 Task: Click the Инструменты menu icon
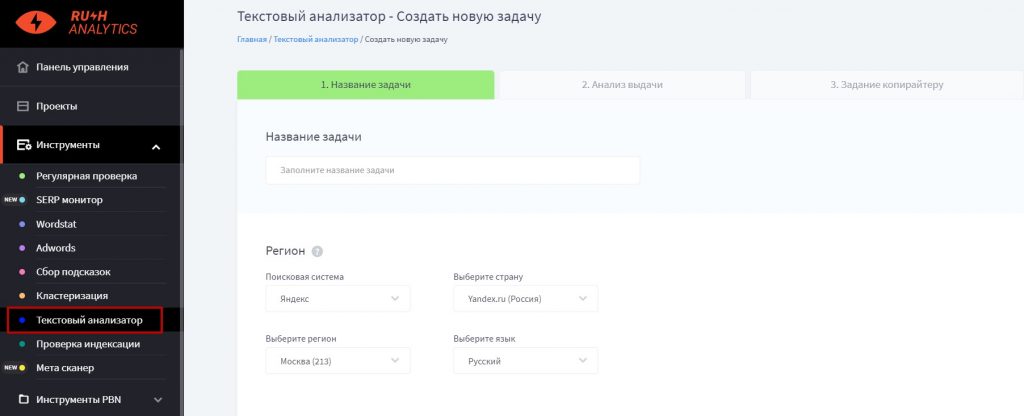pyautogui.click(x=24, y=145)
